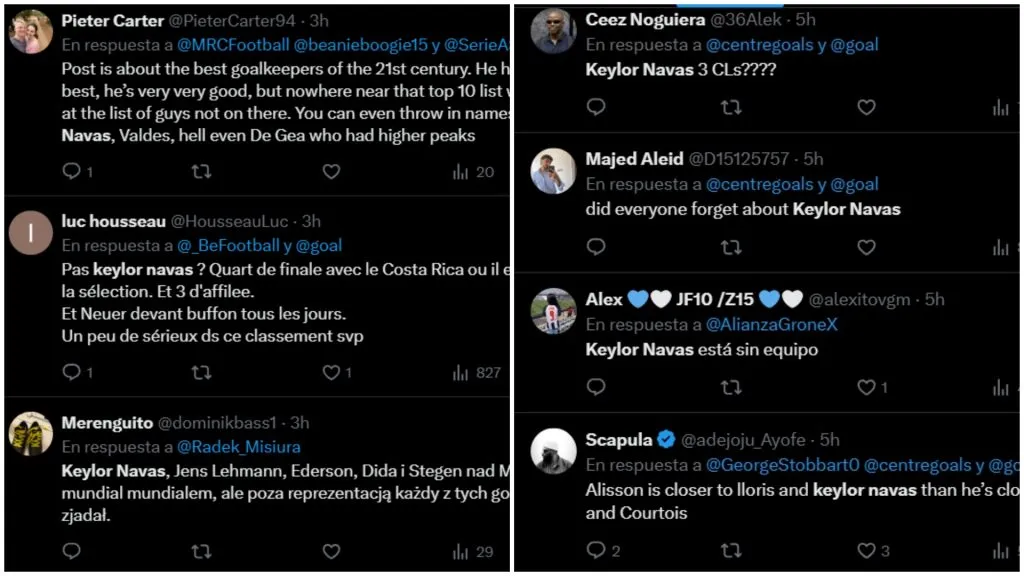Retweet luc housseau's reply
The image size is (1024, 576).
tap(201, 372)
